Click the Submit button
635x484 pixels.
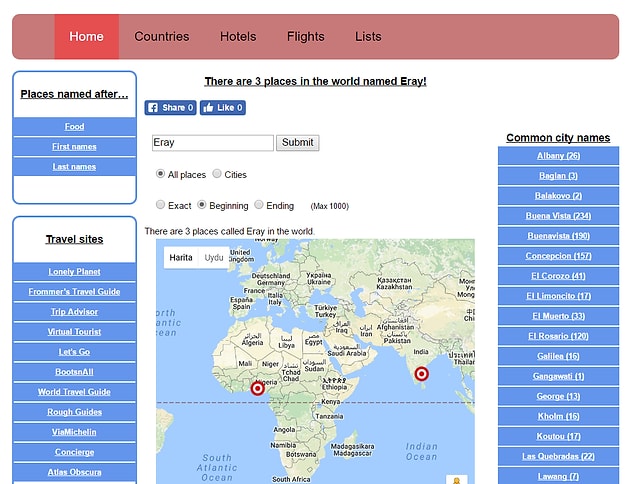298,143
